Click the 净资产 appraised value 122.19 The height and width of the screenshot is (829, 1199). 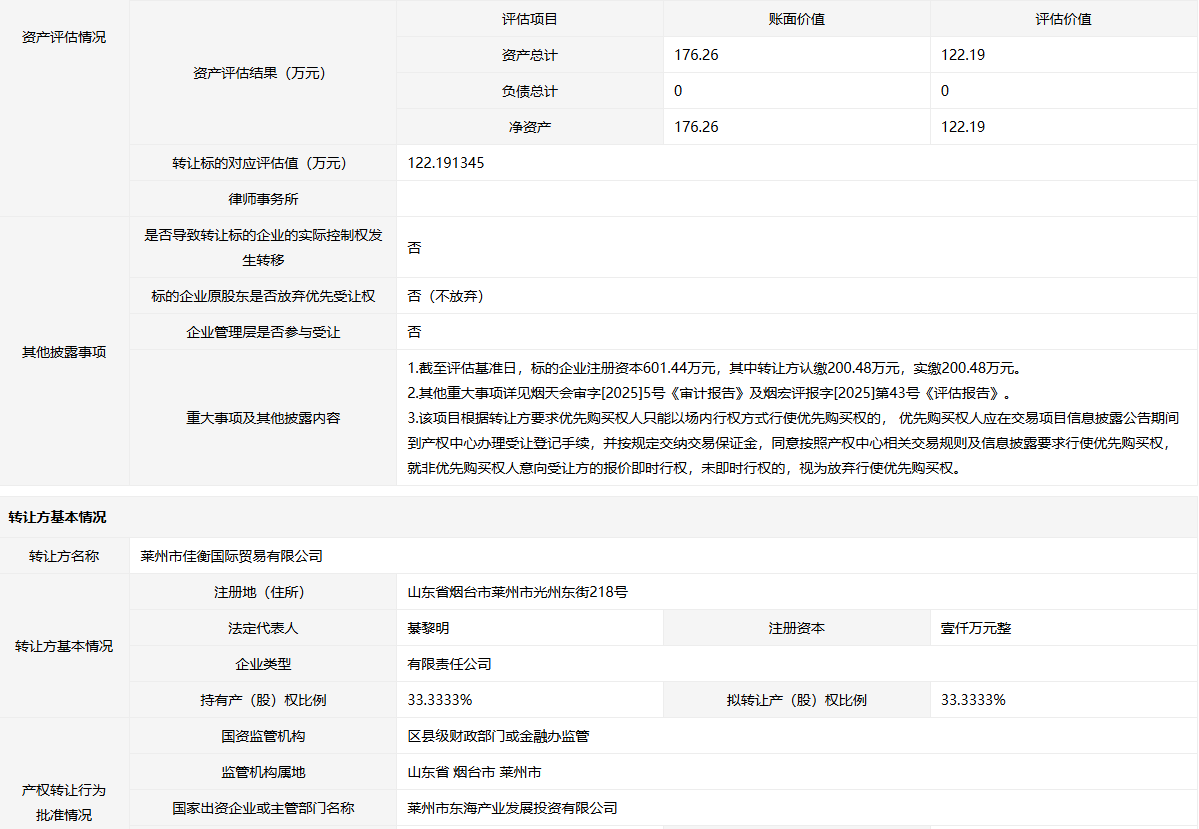[963, 127]
